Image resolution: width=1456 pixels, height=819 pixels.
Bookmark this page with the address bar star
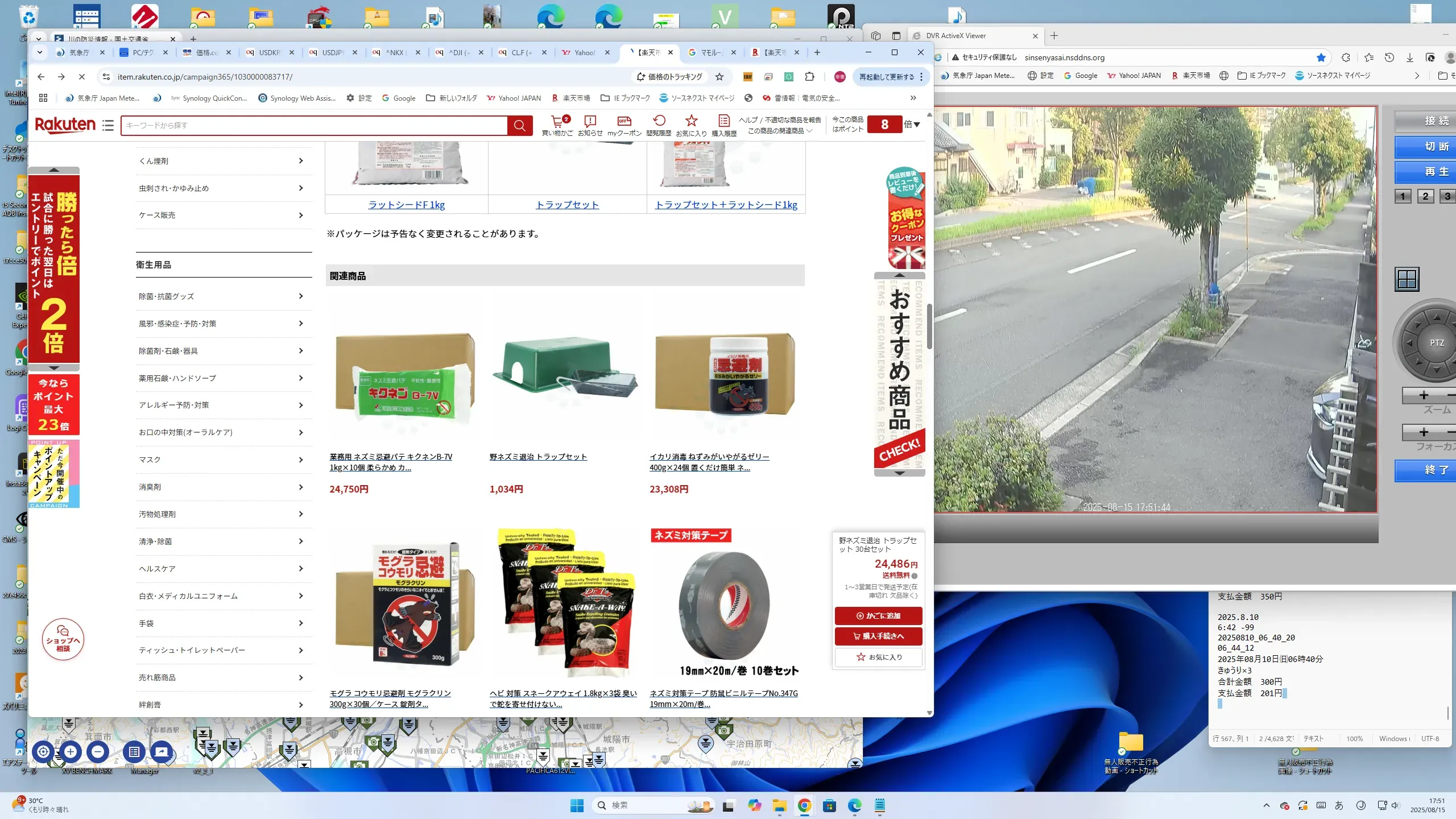click(x=719, y=77)
